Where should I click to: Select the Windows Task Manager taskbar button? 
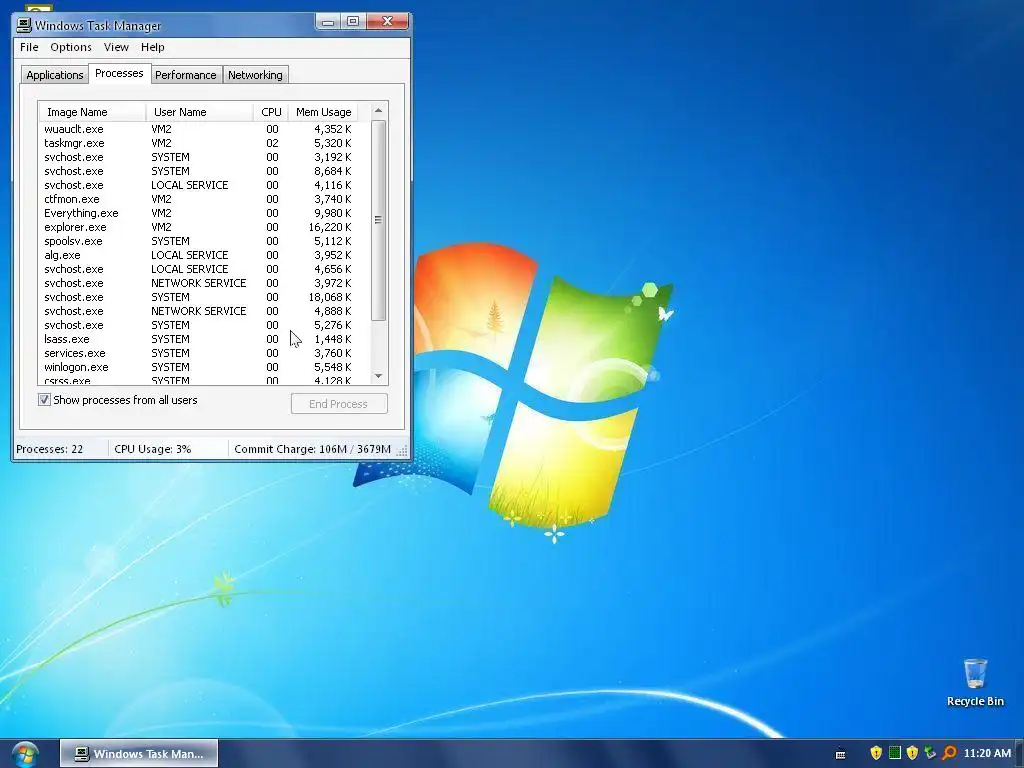[x=139, y=754]
